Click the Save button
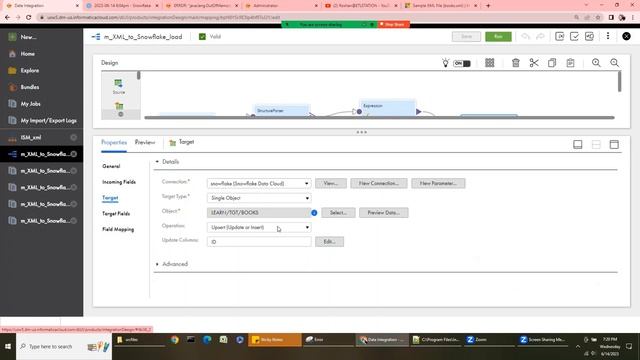Image resolution: width=640 pixels, height=360 pixels. [x=467, y=36]
